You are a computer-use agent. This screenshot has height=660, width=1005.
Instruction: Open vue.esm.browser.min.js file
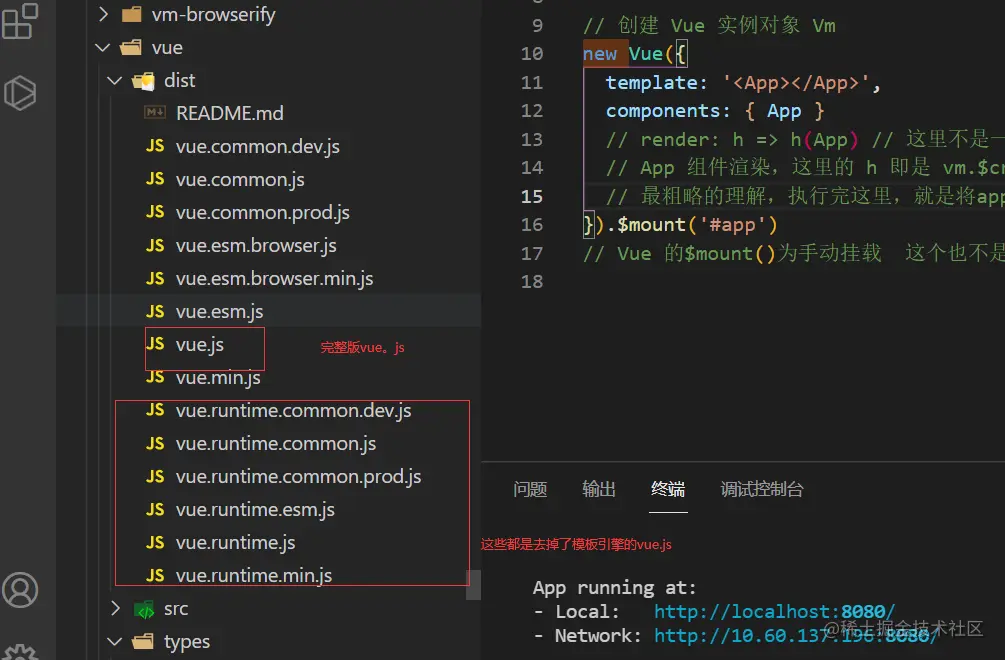274,279
